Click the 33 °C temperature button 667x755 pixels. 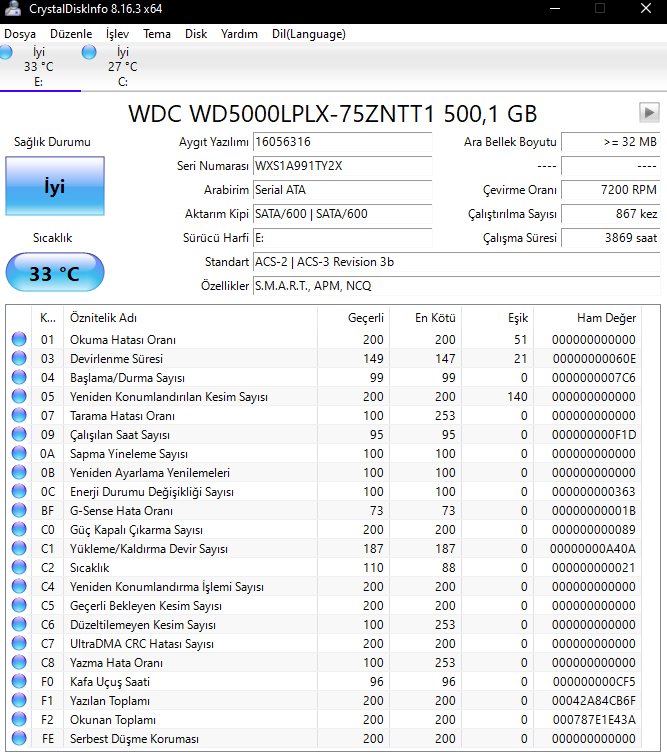[x=55, y=273]
